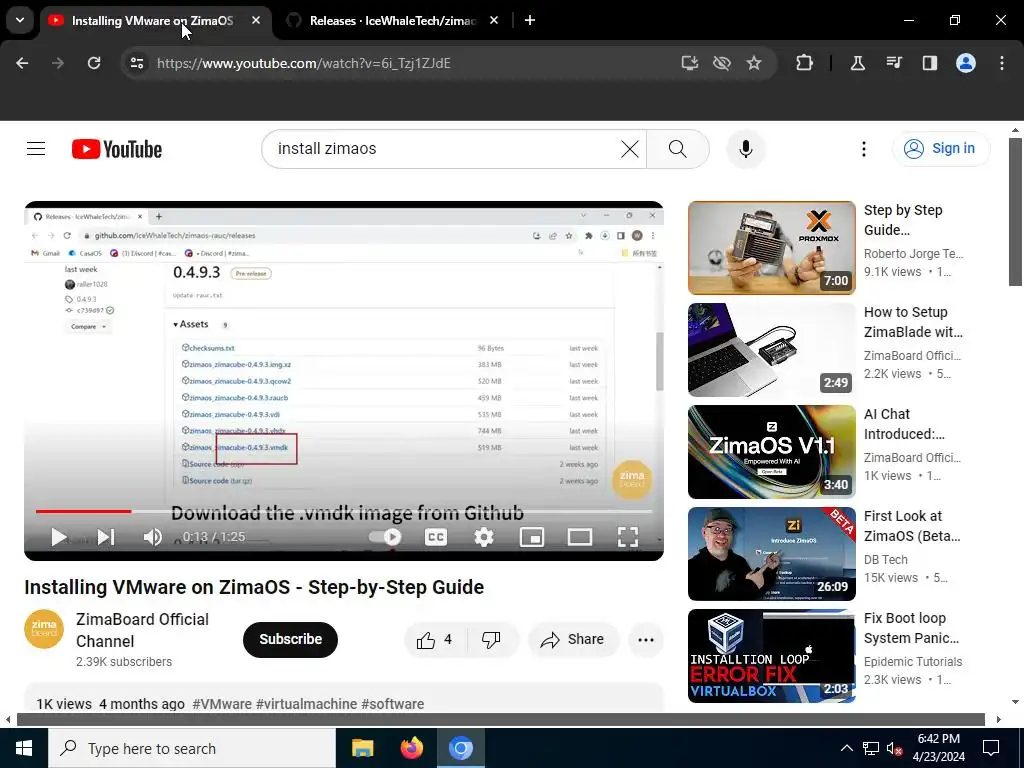Clear the search text with the X

click(x=630, y=149)
